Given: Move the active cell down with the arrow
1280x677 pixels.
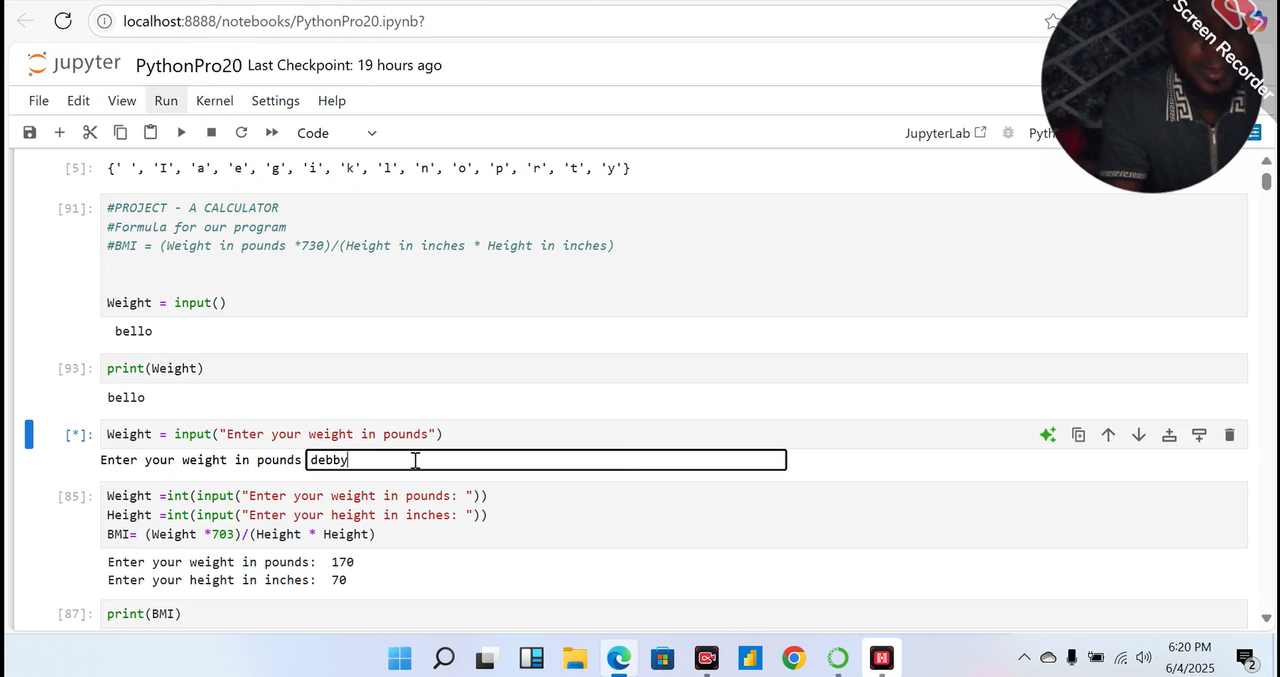Looking at the screenshot, I should click(1138, 435).
